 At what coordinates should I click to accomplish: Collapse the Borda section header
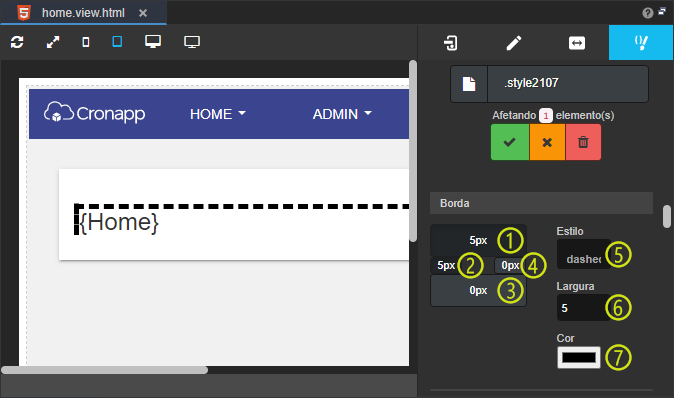pyautogui.click(x=541, y=203)
